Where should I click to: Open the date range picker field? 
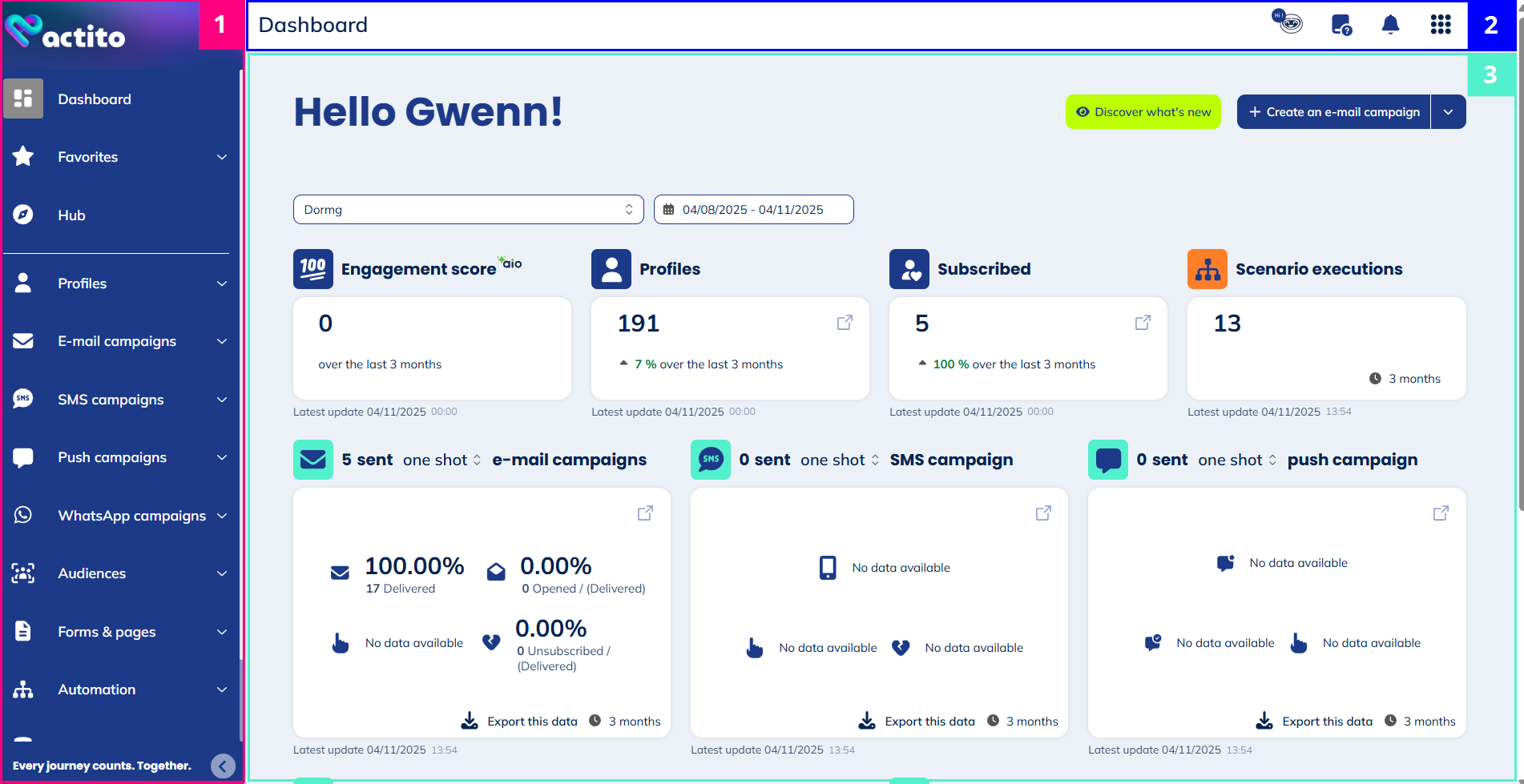click(x=753, y=210)
